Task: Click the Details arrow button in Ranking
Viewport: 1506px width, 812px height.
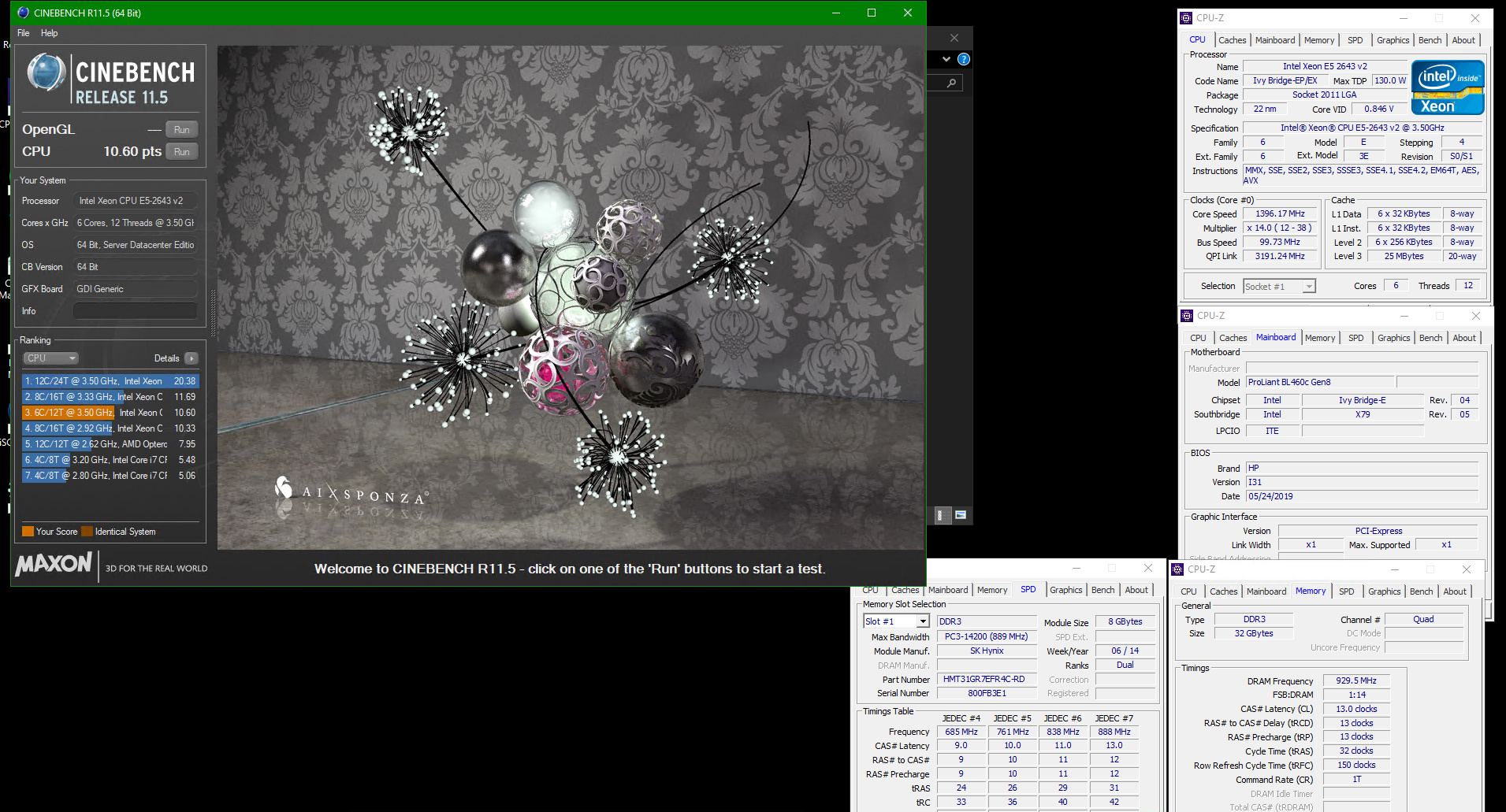Action: [x=192, y=358]
